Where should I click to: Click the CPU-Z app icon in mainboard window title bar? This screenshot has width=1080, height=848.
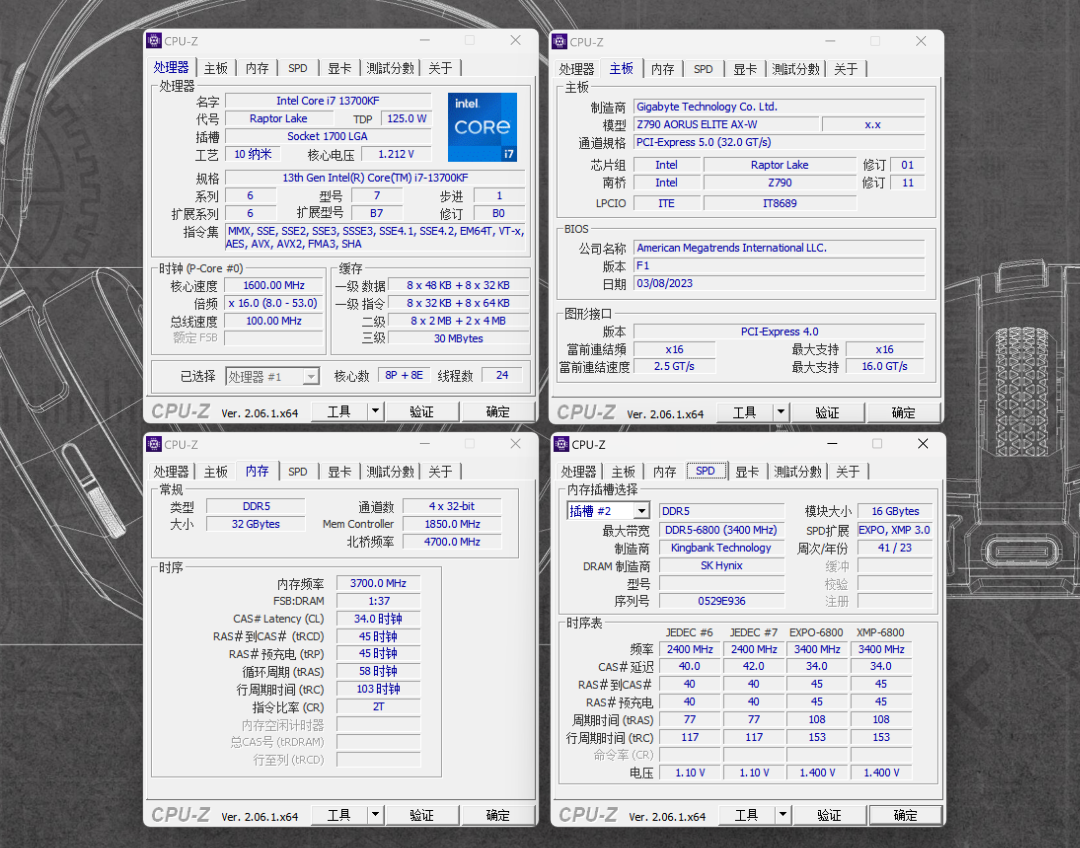point(559,41)
